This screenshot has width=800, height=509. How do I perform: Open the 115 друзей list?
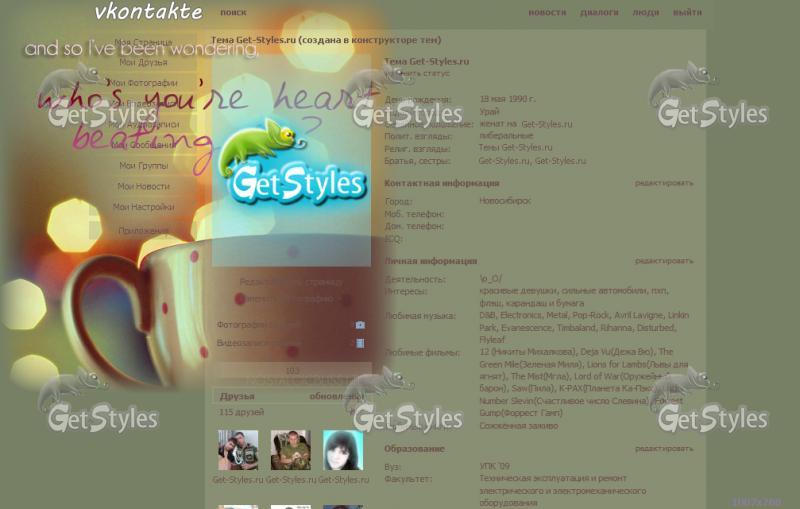click(241, 412)
